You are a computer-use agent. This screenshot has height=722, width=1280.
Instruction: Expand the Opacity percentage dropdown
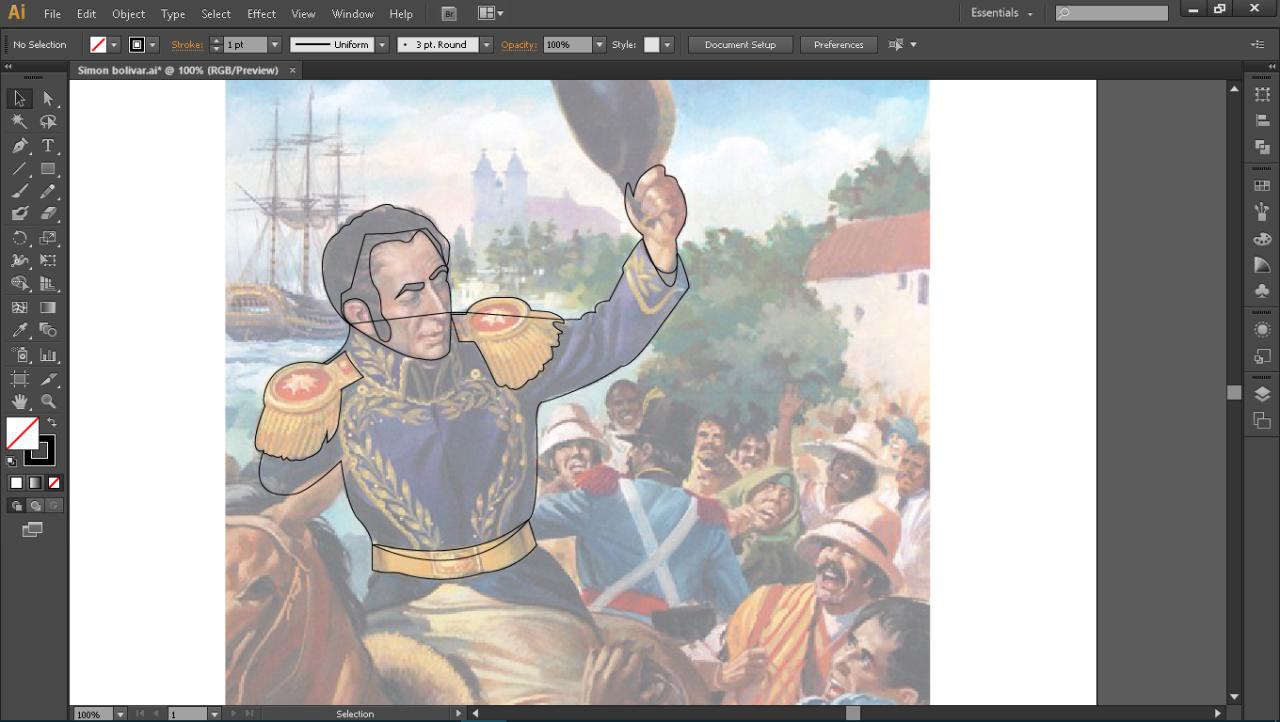599,45
